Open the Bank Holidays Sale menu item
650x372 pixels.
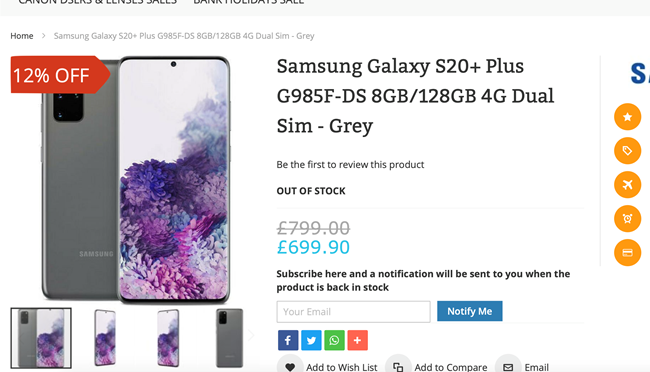[x=249, y=2]
